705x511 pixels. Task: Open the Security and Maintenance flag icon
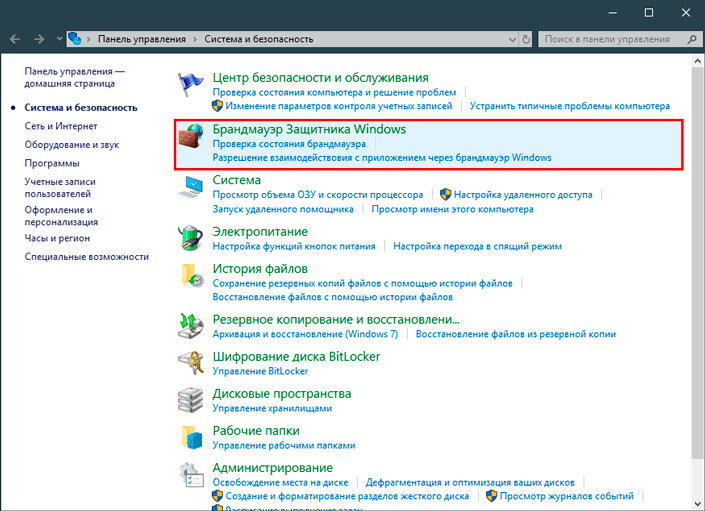click(191, 84)
